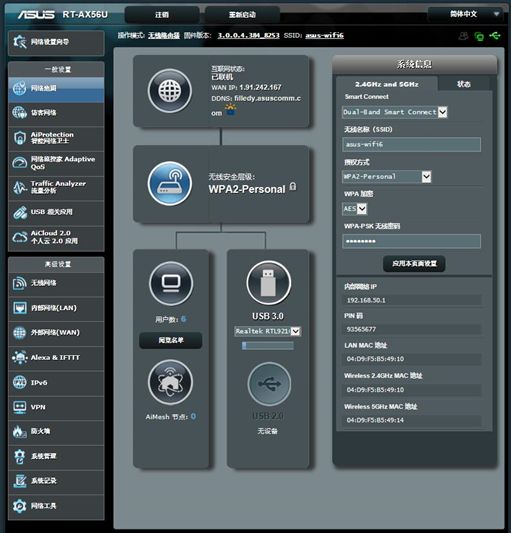Click the LAN MAC address value field

[411, 359]
